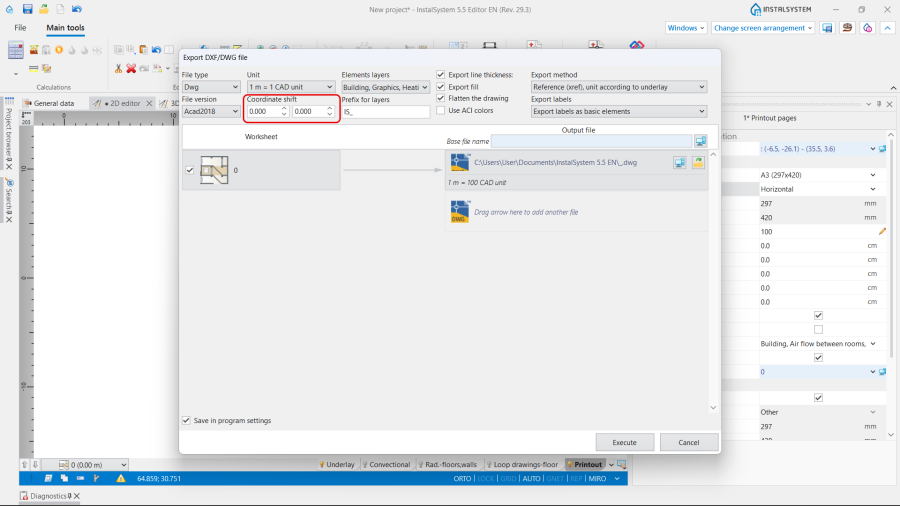Click the Save icon in the title bar
This screenshot has height=506, width=900.
27,9
